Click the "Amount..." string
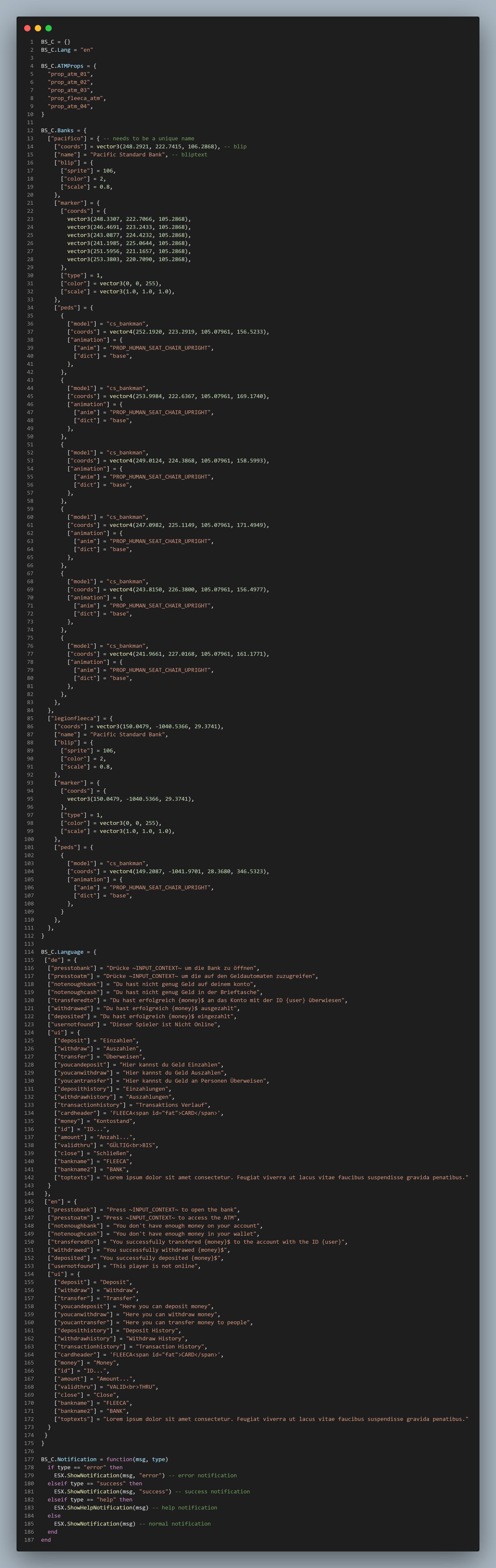Screen dimensions: 496x1568 116,1379
